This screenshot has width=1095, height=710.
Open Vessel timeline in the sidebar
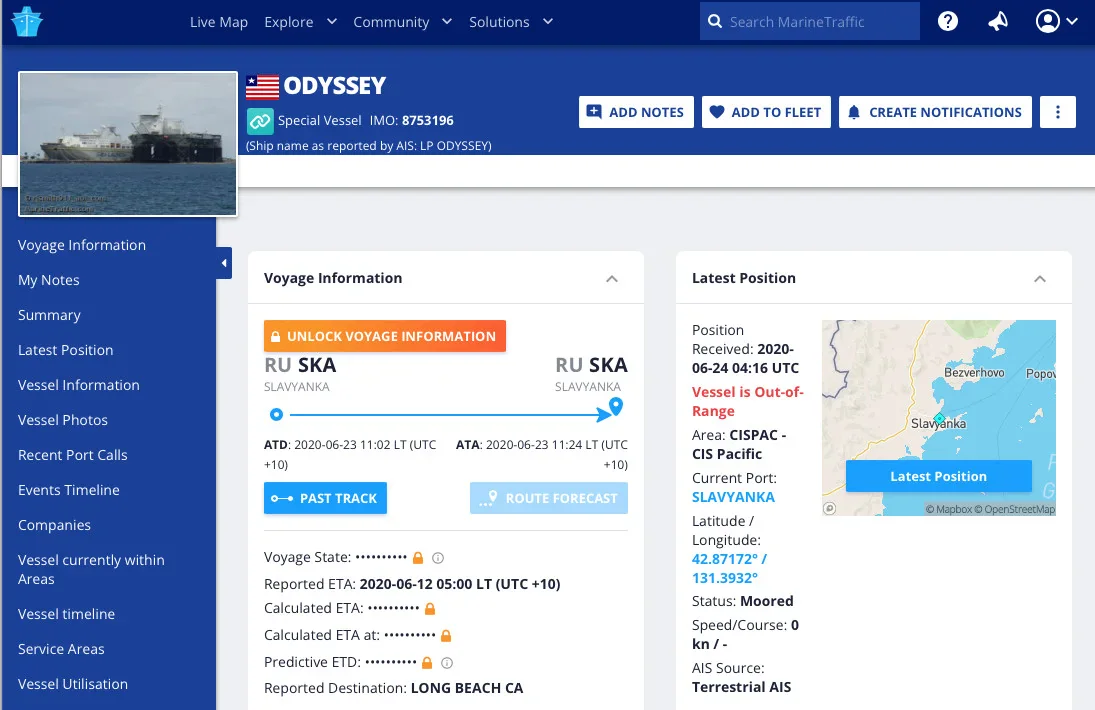click(66, 614)
